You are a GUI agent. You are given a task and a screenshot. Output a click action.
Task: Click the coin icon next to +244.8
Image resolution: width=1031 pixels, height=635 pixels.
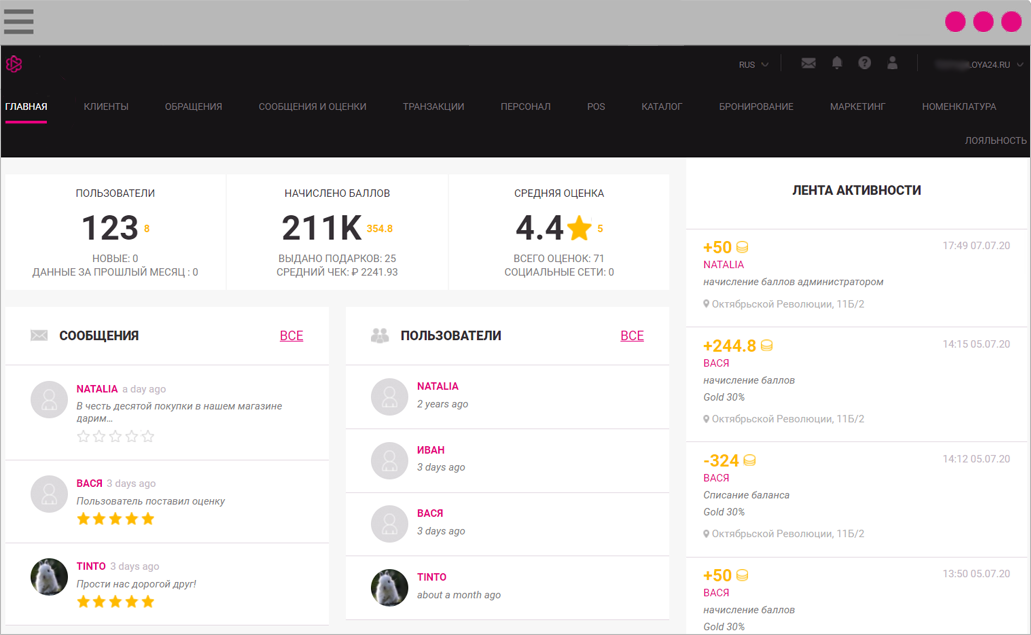767,346
